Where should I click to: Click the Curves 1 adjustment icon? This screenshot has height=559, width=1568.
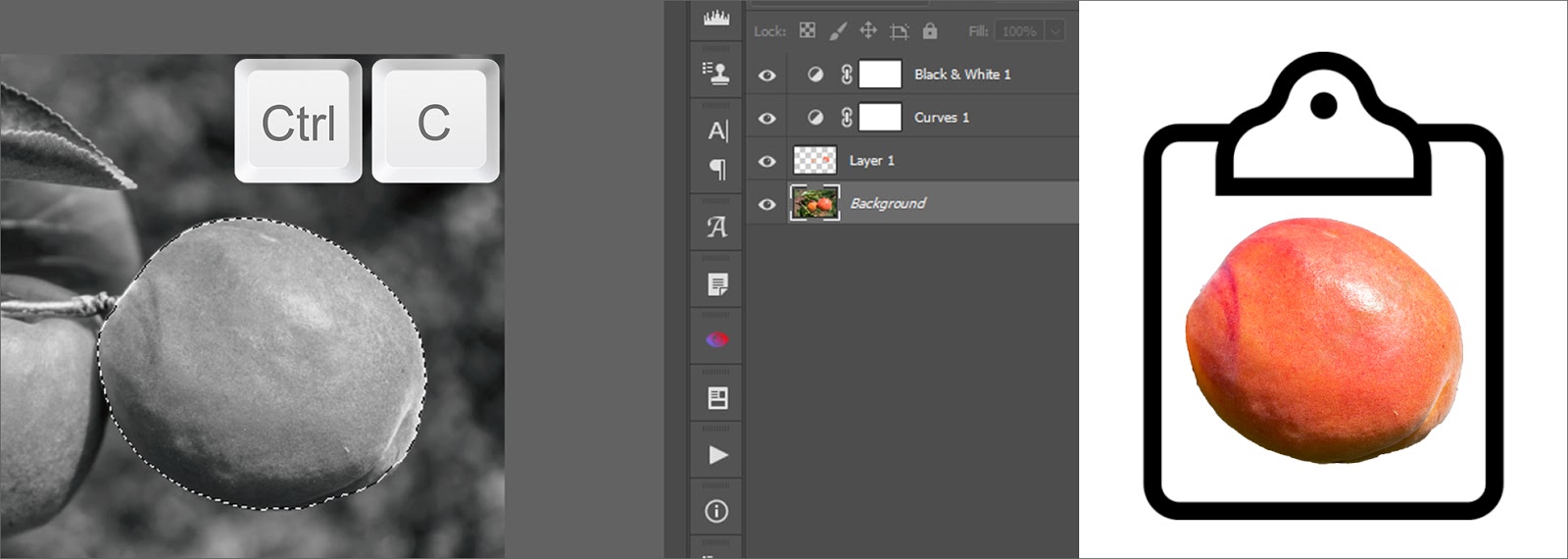coord(814,118)
